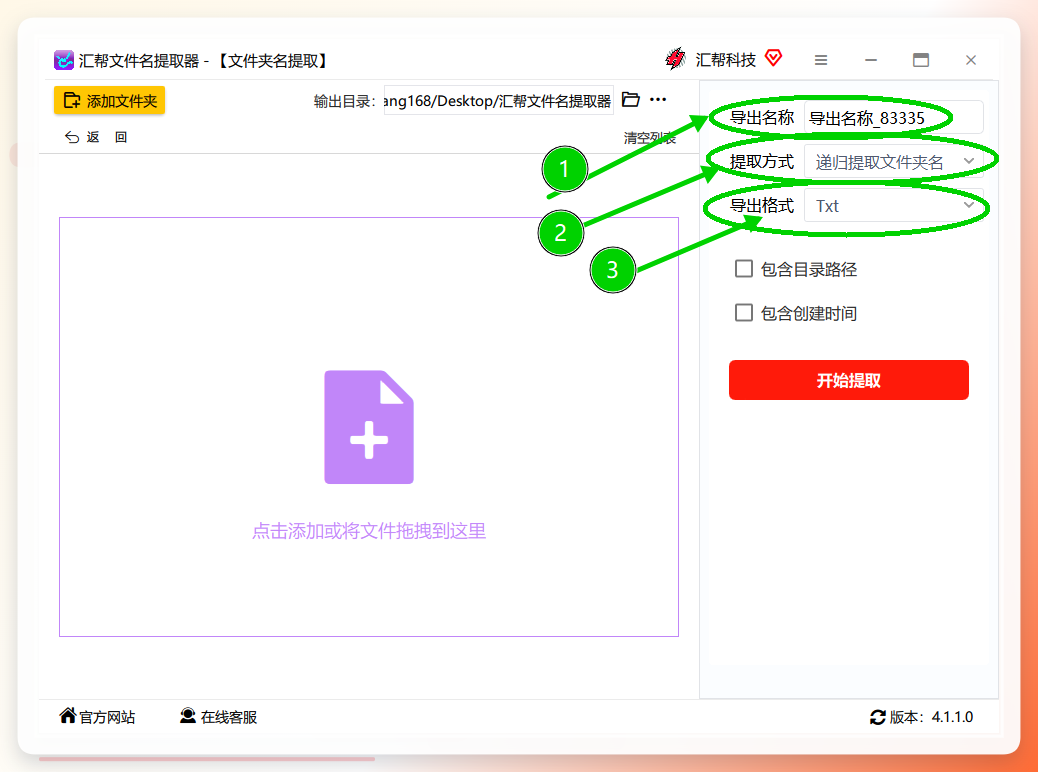Click the house icon beside 官方网站
The height and width of the screenshot is (772, 1038).
tap(68, 716)
